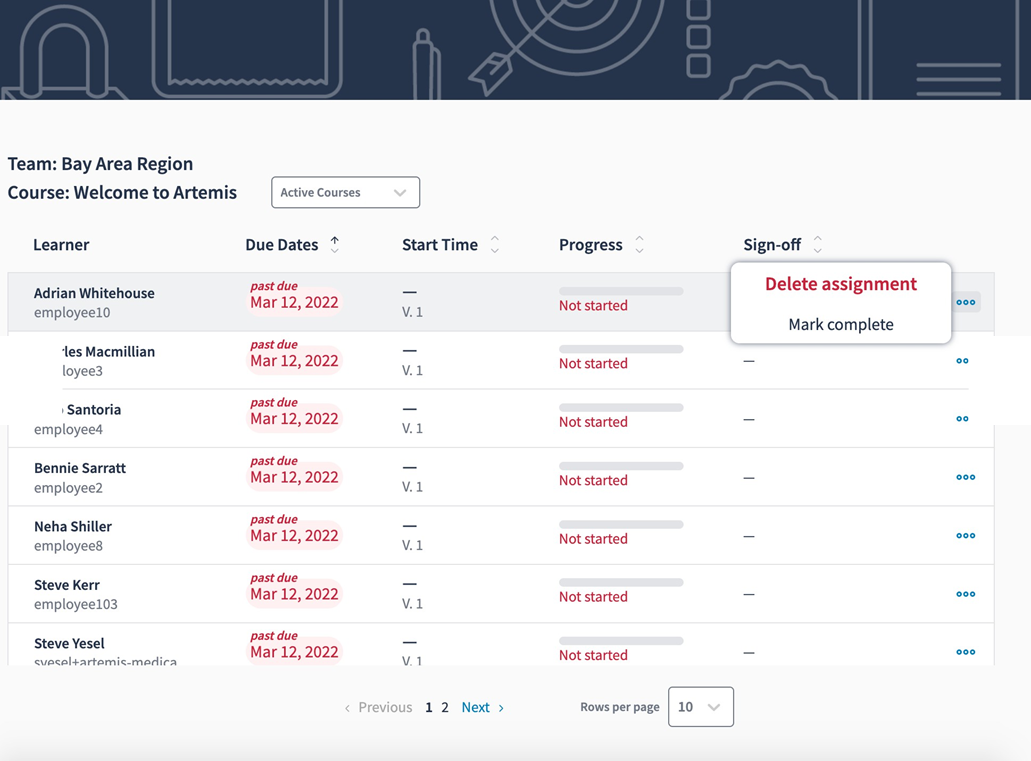Expand the Rows per page dropdown
Image resolution: width=1031 pixels, height=761 pixels.
click(x=700, y=707)
